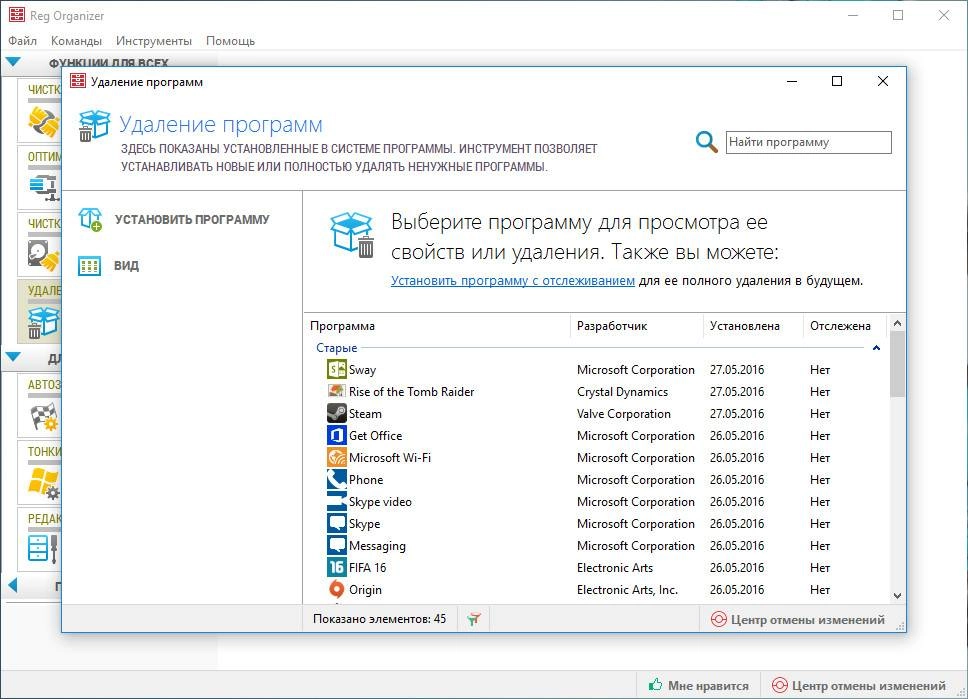Click the Найти программу search field
The image size is (968, 699).
(809, 143)
